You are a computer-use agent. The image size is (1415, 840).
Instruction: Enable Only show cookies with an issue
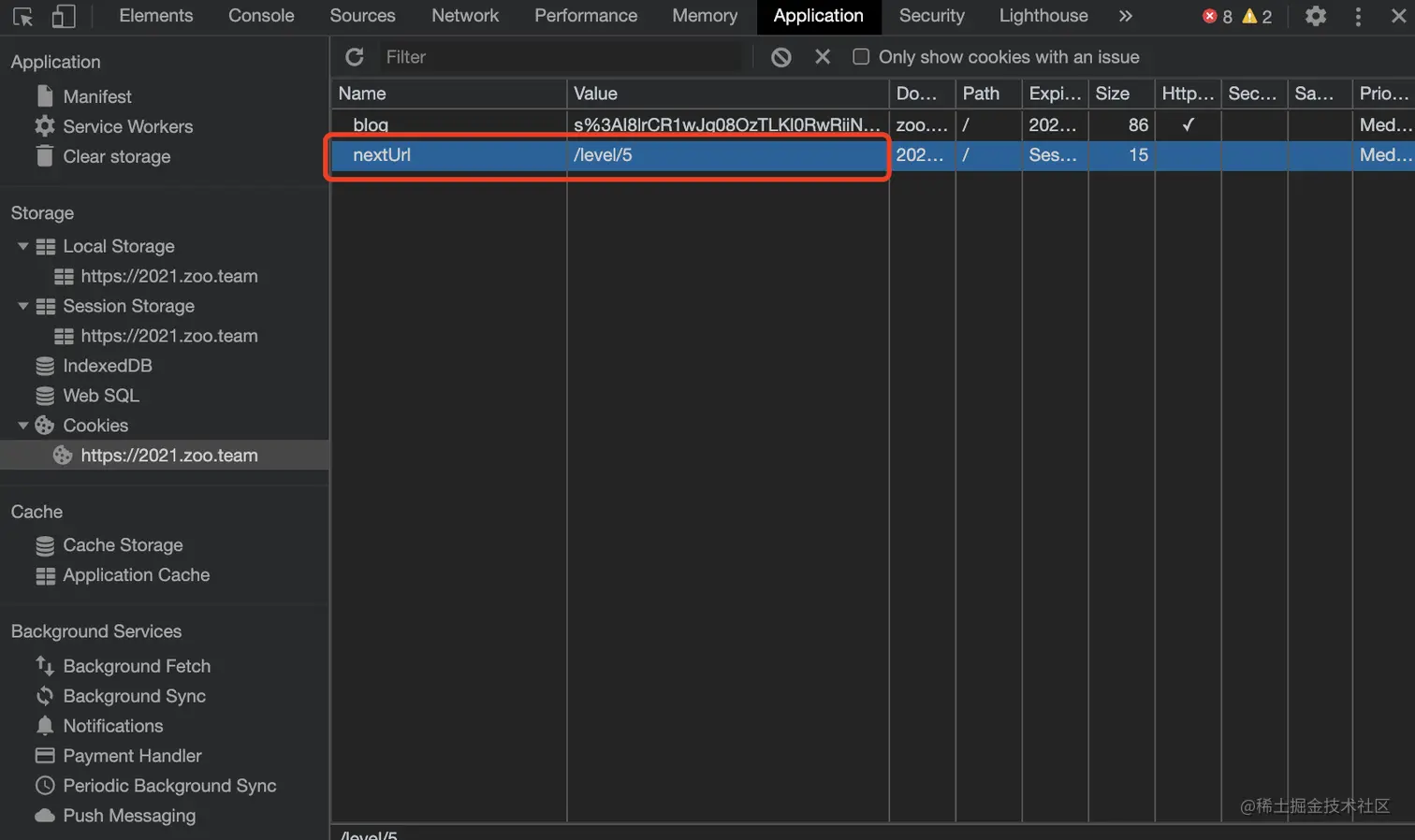point(861,57)
